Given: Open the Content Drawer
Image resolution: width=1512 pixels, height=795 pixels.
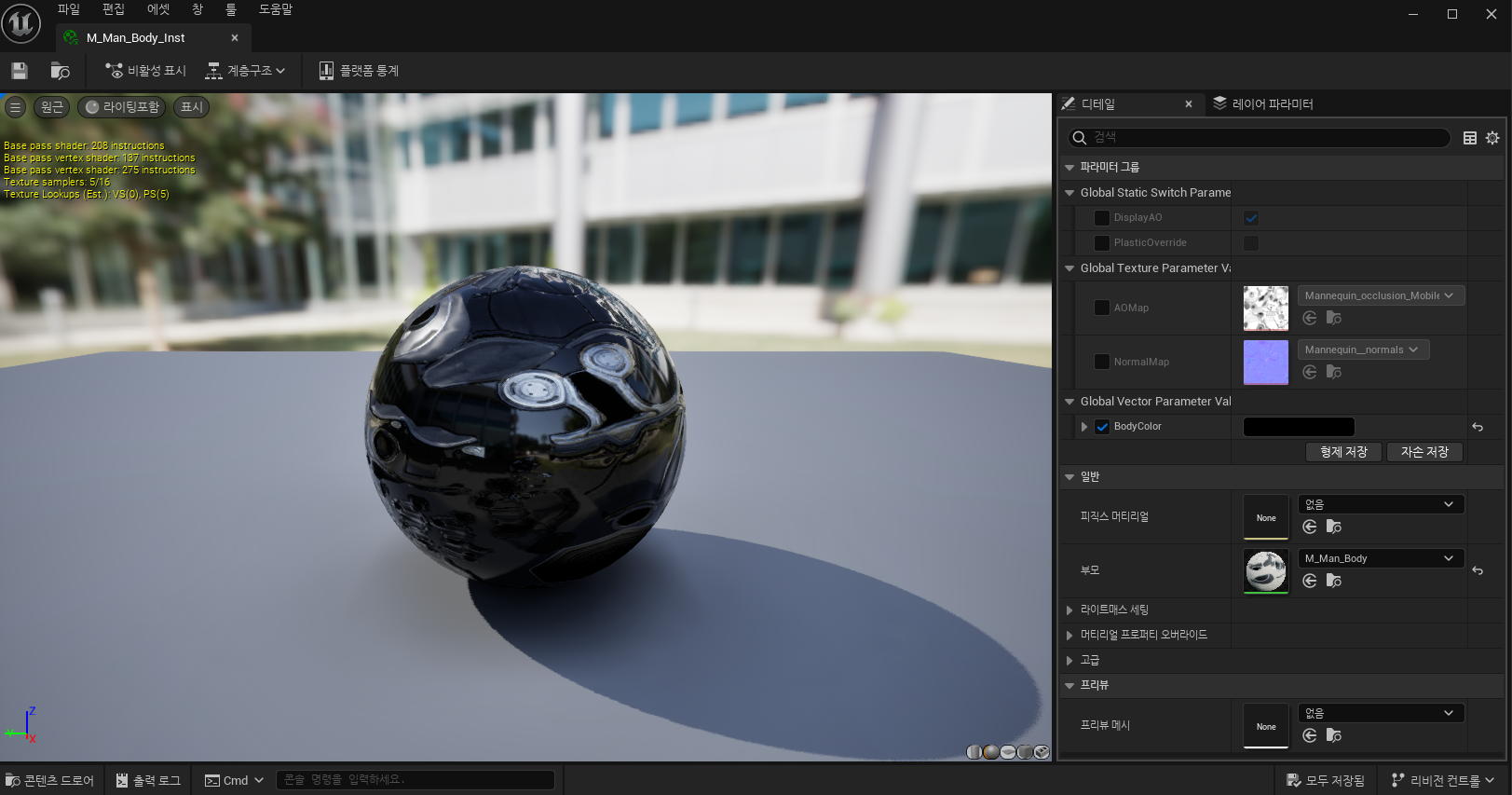Looking at the screenshot, I should pos(50,780).
